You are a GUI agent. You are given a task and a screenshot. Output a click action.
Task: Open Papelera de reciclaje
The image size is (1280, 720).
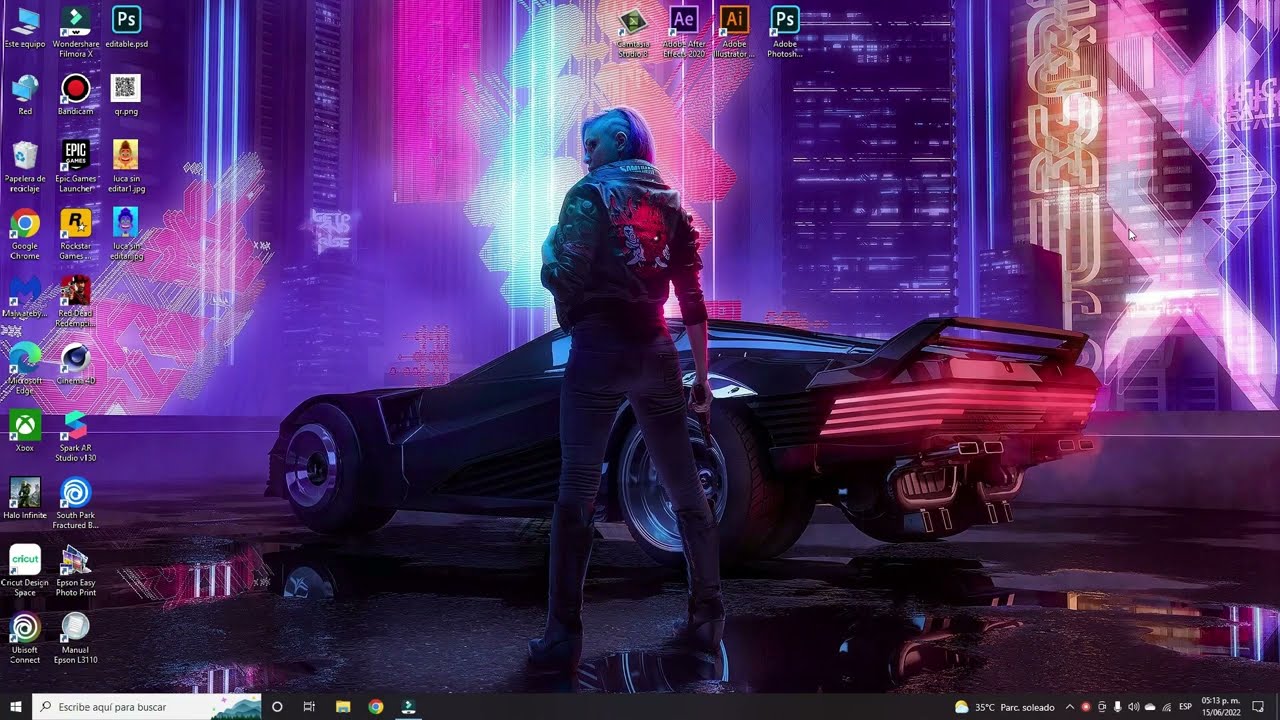(x=25, y=167)
